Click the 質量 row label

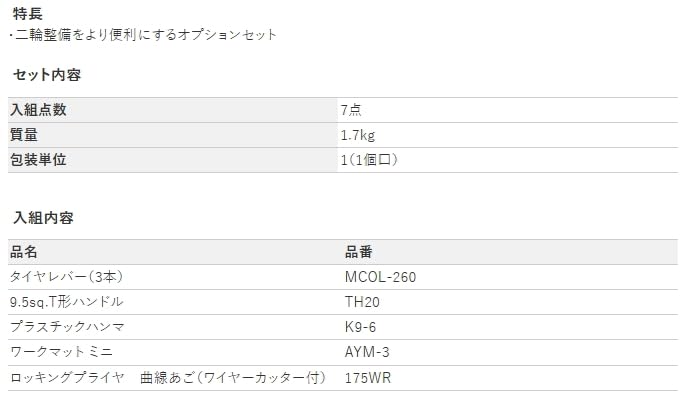(24, 135)
